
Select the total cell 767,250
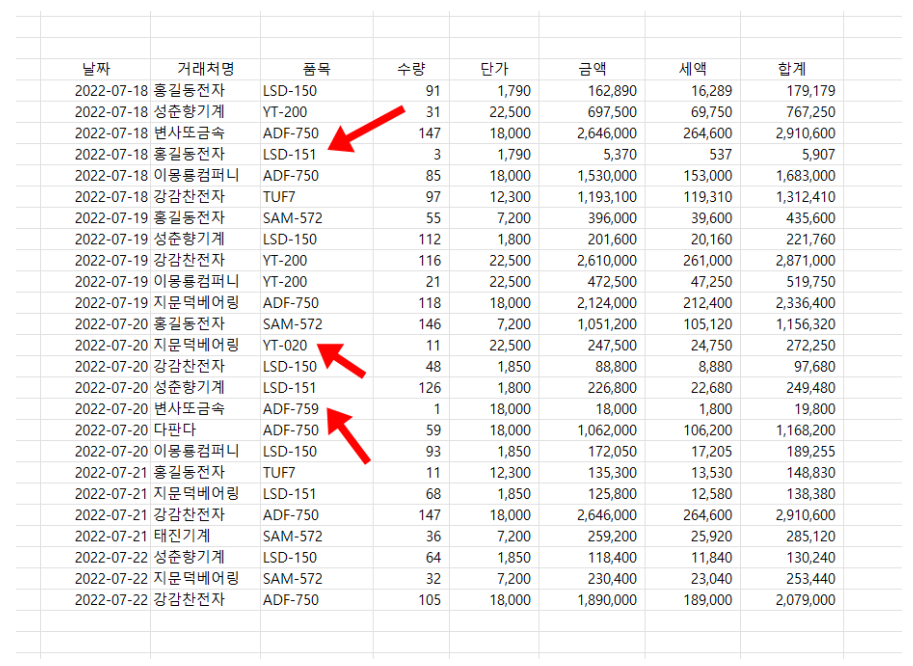792,112
